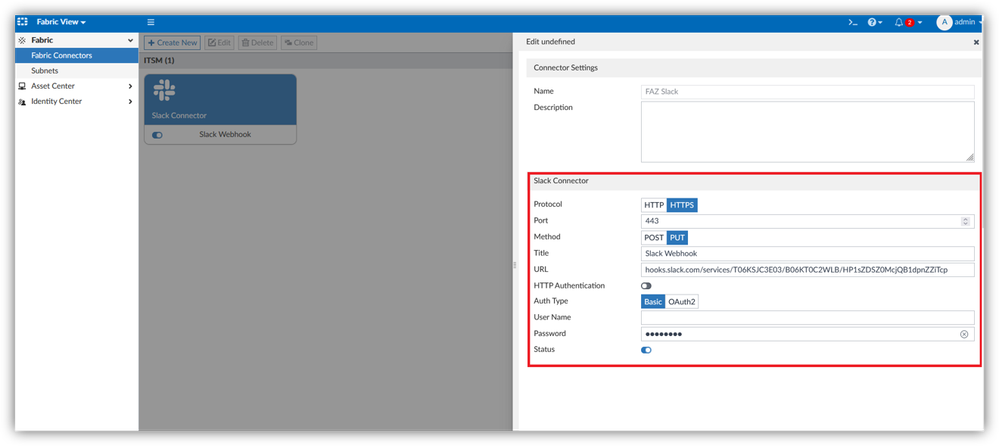Click the Identity Center users icon
The height and width of the screenshot is (446, 999).
click(22, 101)
